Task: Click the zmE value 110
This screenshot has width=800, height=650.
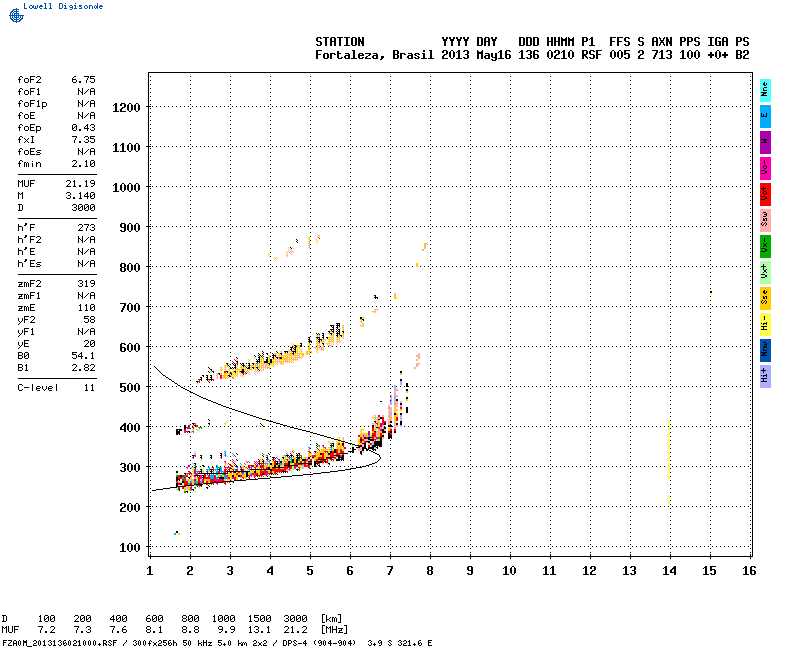Action: 87,308
